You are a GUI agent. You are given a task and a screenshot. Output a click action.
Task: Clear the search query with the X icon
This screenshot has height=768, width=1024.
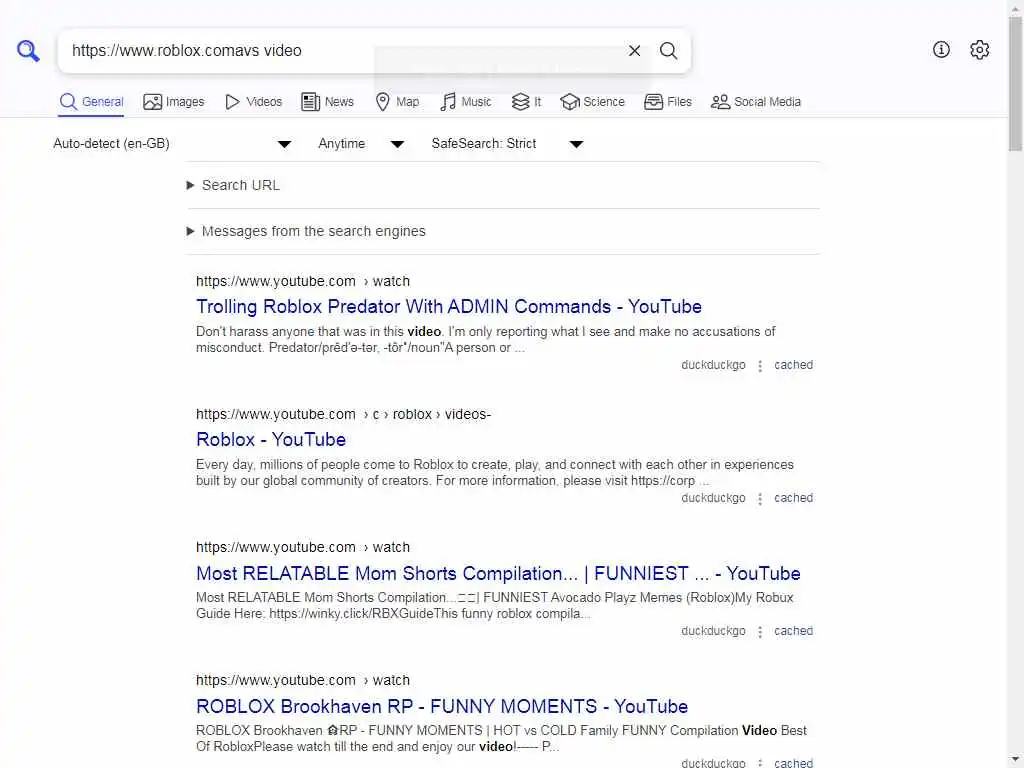pos(634,51)
